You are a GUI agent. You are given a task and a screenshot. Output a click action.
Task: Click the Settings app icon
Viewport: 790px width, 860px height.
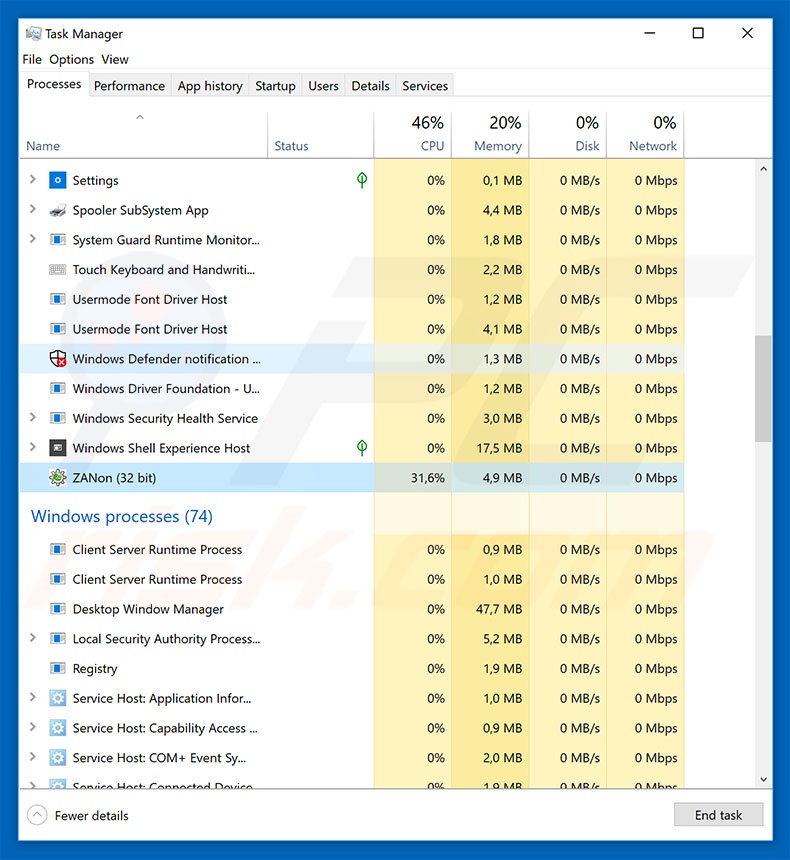58,180
